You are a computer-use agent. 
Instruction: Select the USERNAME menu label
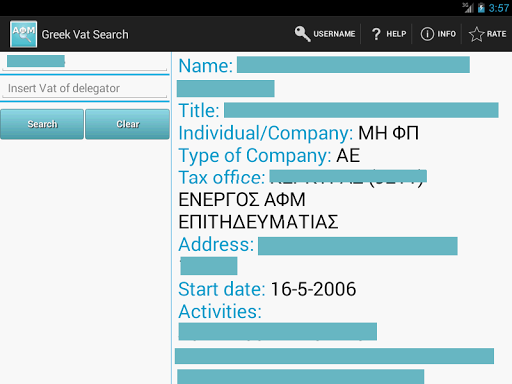pos(334,34)
